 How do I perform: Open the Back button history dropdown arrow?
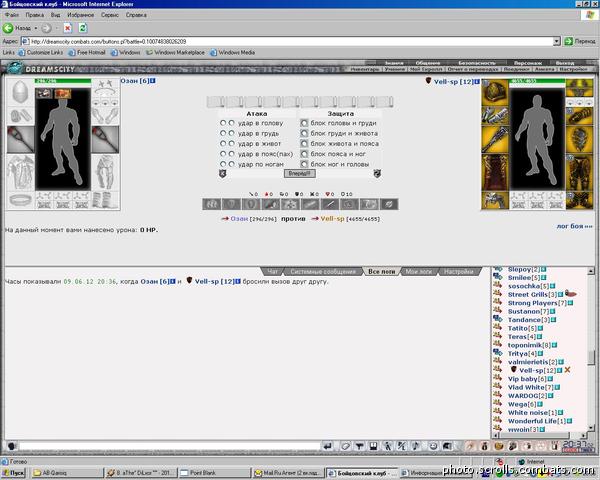[x=36, y=28]
